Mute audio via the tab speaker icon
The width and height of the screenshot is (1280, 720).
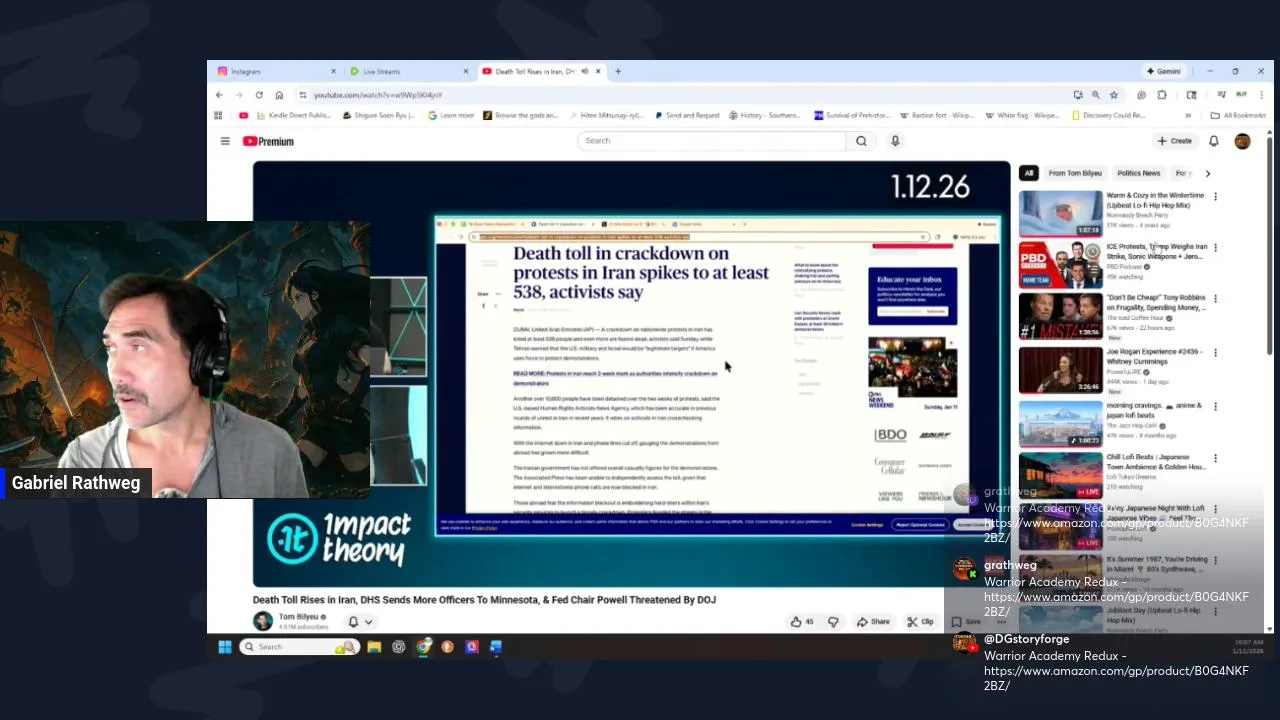click(584, 72)
